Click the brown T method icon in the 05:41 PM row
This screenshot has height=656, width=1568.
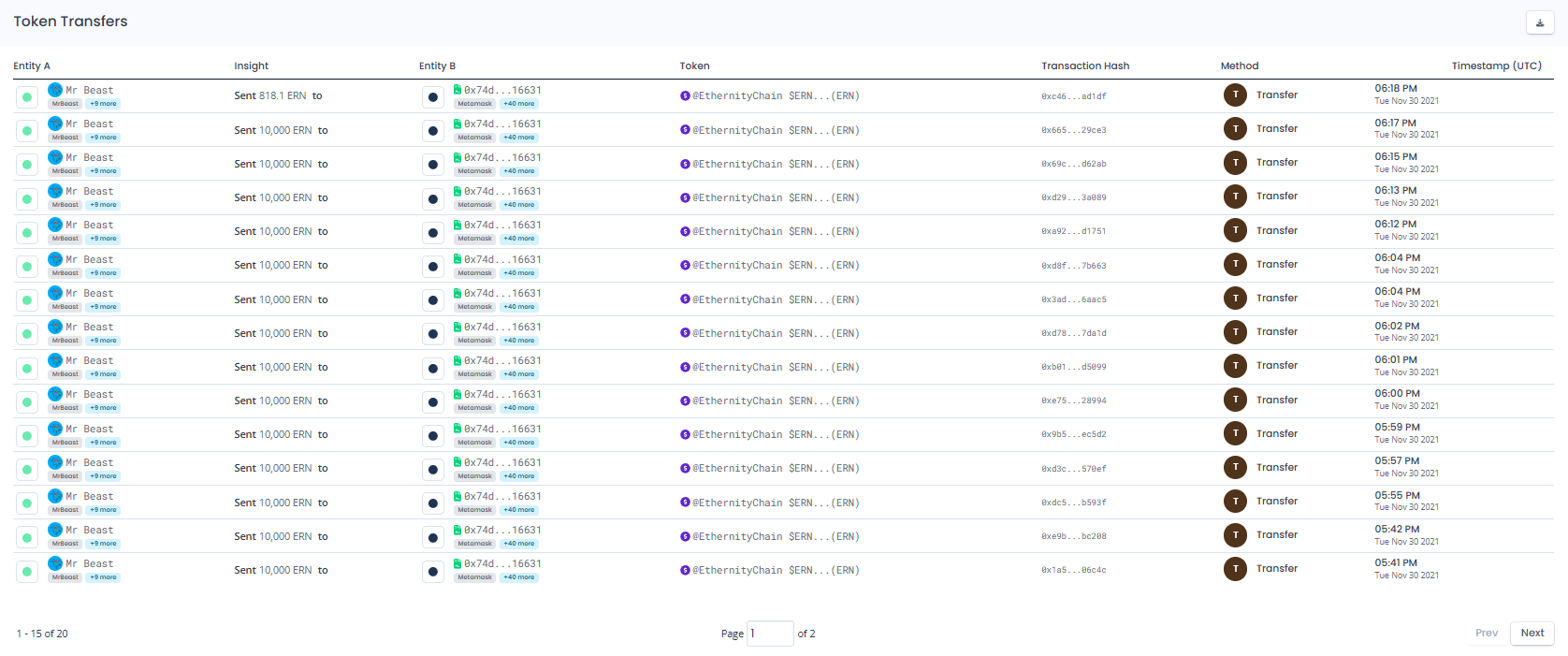click(x=1235, y=569)
